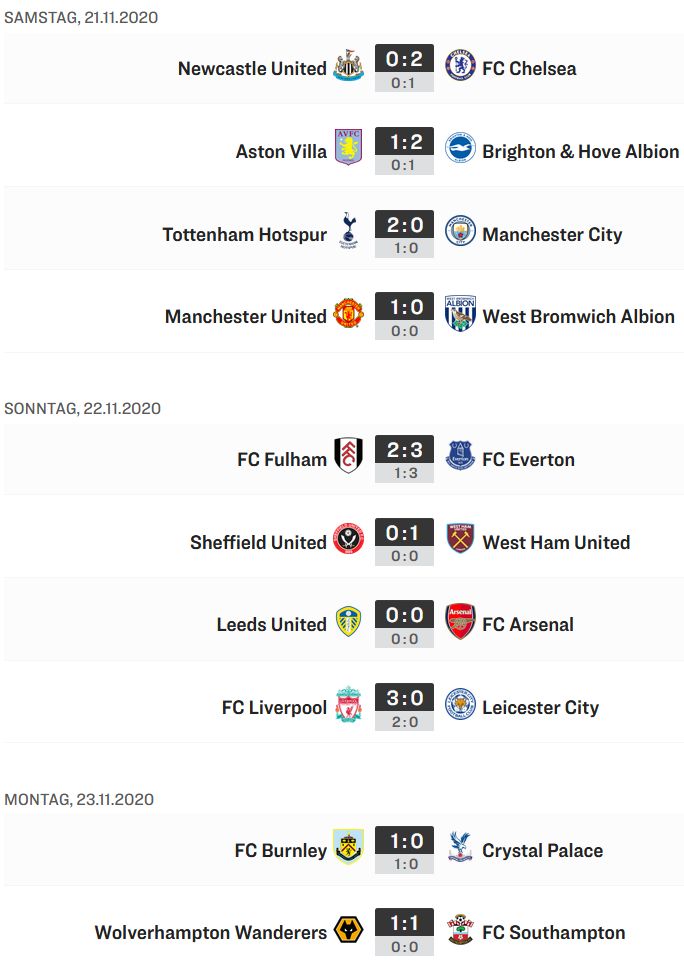Open the 2:3 Fulham vs Everton score
The width and height of the screenshot is (684, 967).
404,450
